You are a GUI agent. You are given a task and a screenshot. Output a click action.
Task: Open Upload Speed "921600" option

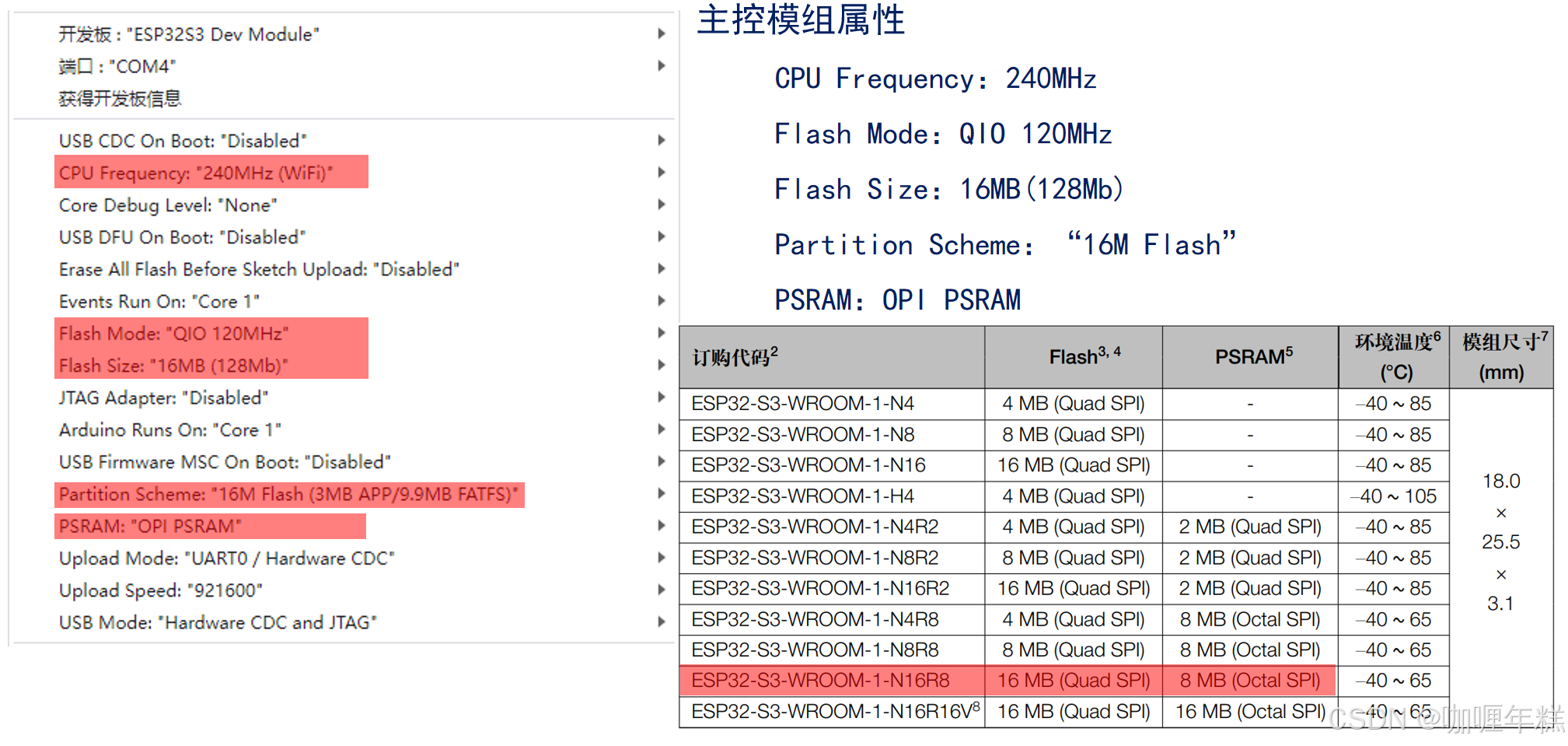[x=342, y=590]
